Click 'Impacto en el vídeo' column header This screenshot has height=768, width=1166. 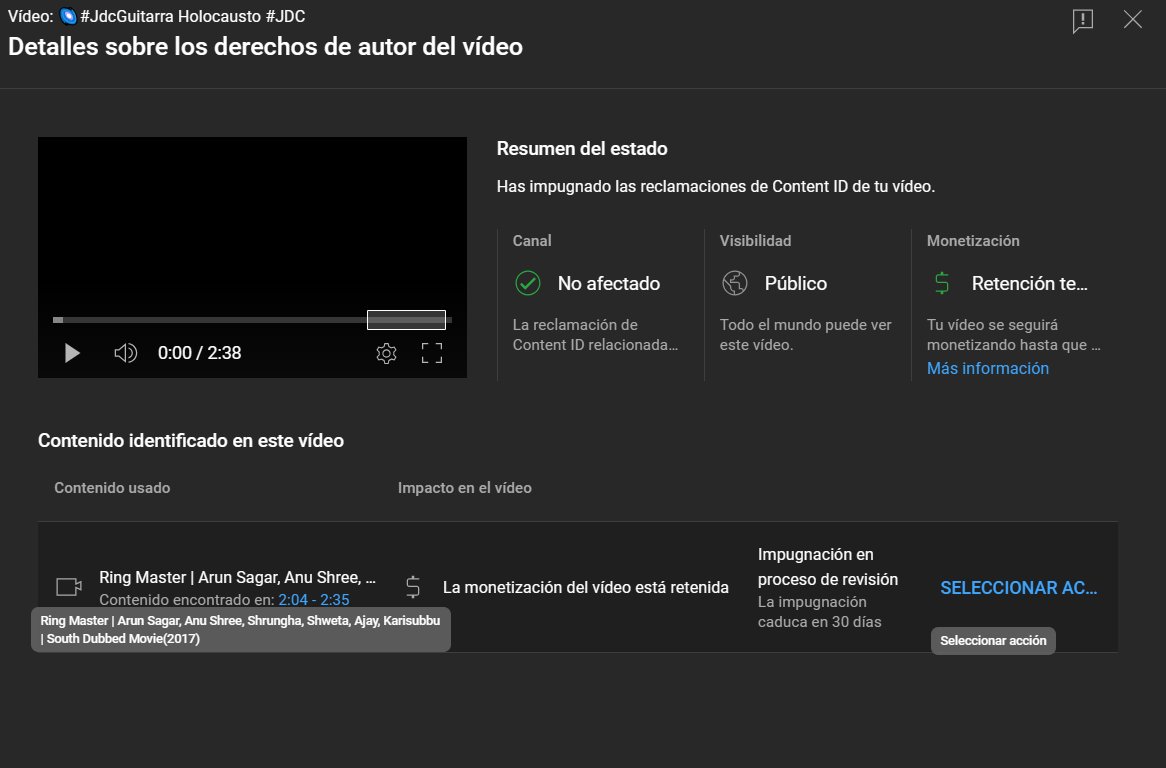(465, 488)
